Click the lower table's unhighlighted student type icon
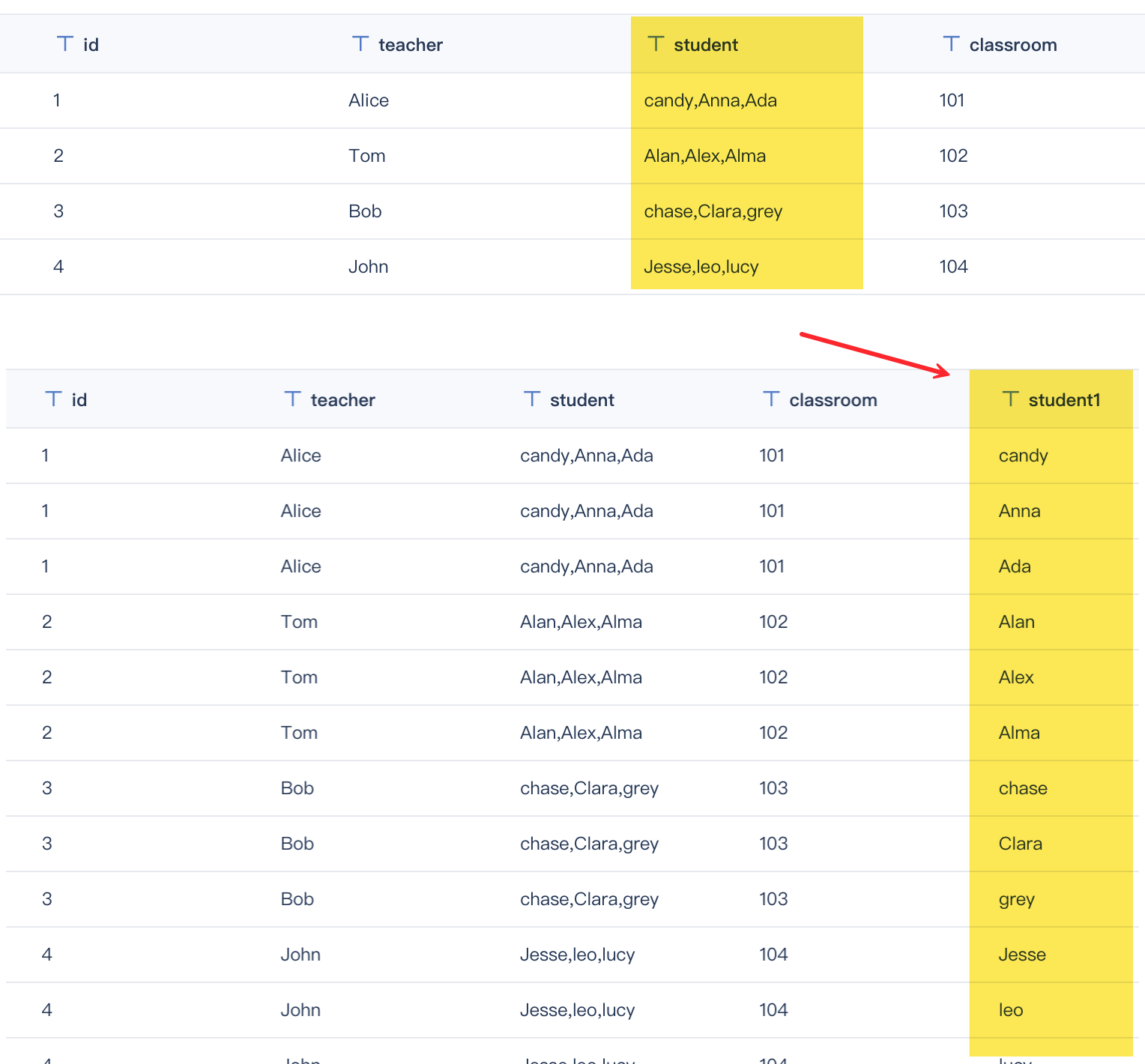This screenshot has height=1064, width=1145. click(x=532, y=399)
